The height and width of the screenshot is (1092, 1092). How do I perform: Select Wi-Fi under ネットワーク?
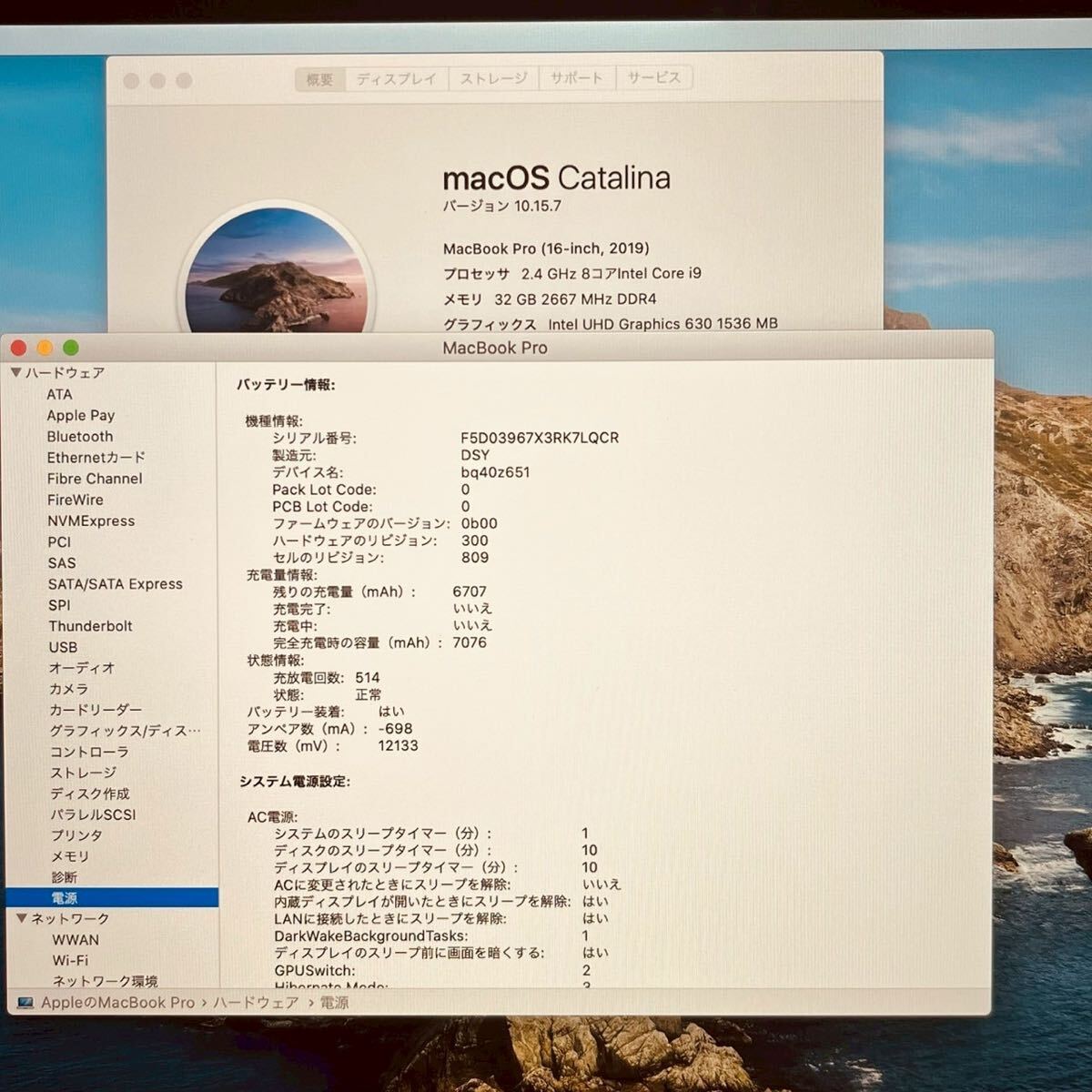click(70, 960)
